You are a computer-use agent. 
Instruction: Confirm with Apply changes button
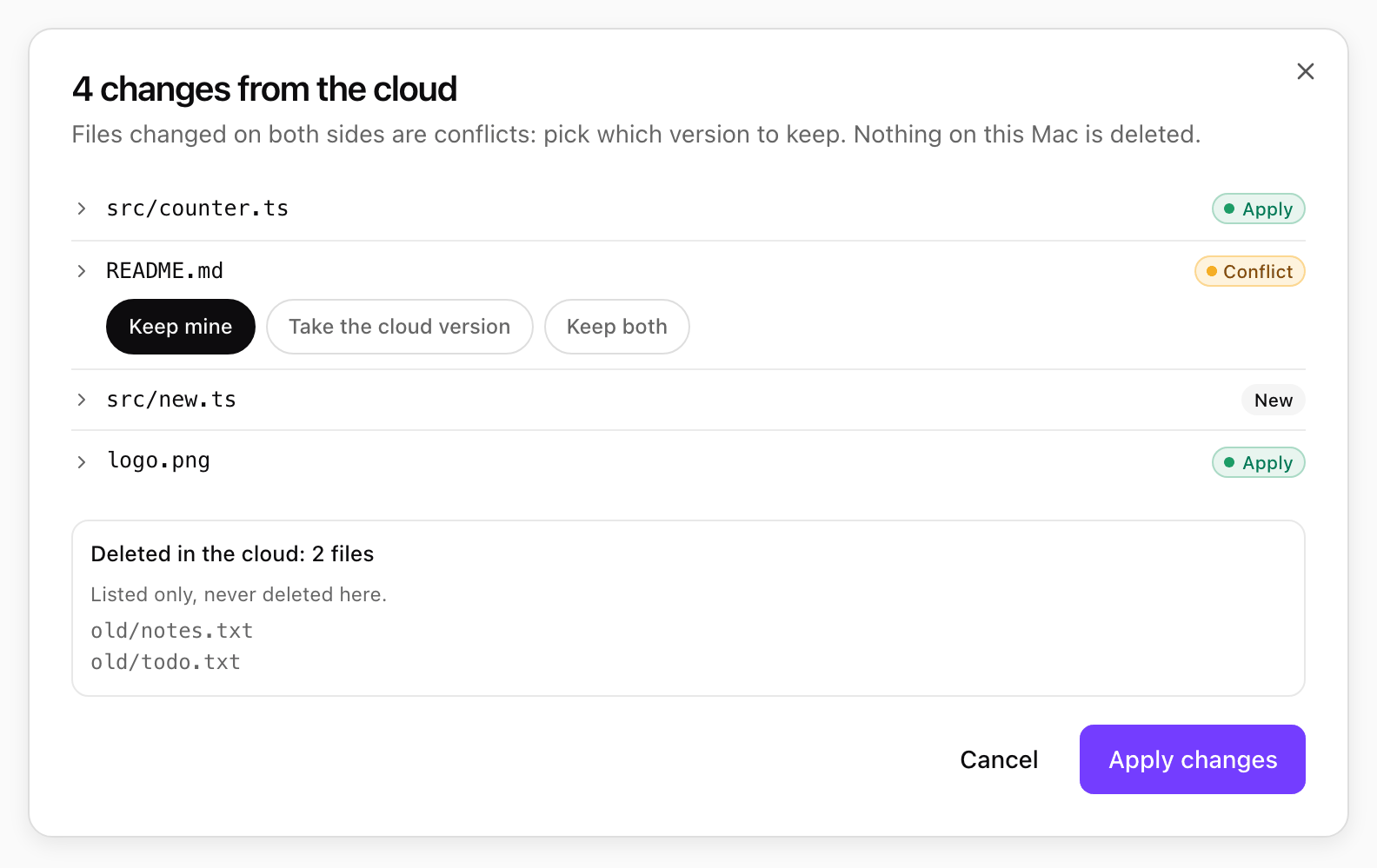pos(1193,759)
